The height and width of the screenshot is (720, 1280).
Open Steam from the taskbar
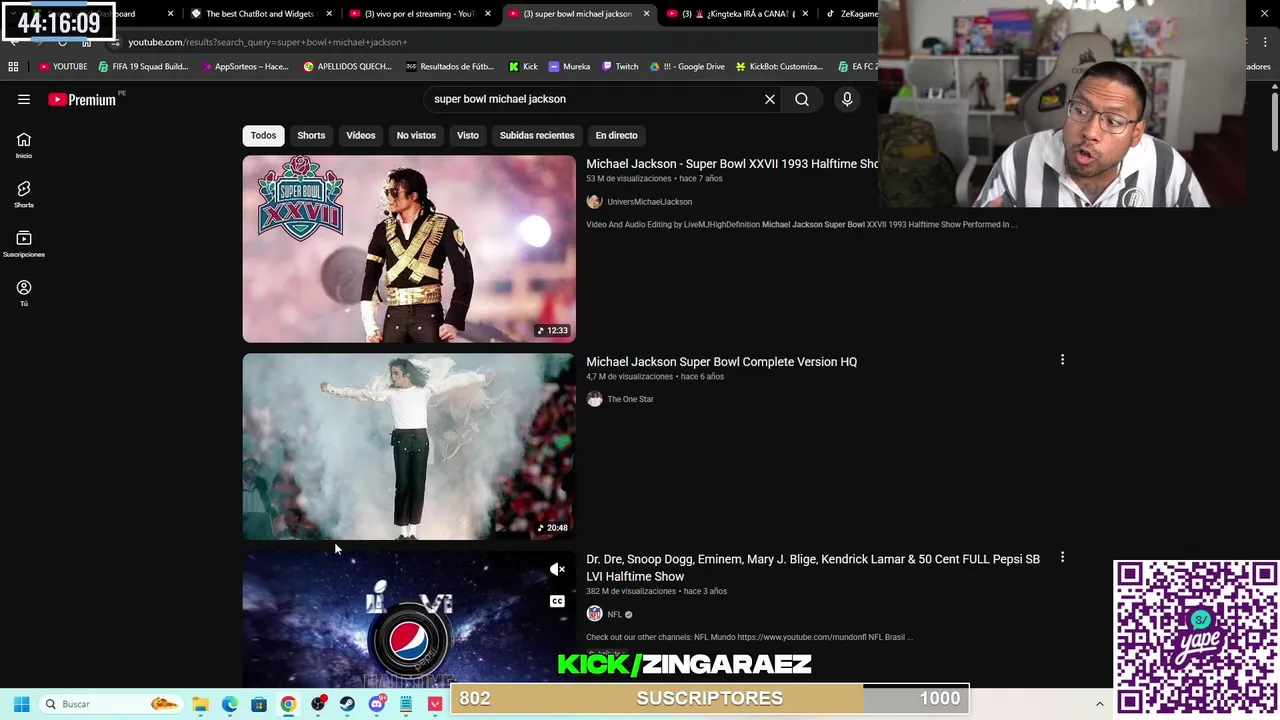(347, 704)
